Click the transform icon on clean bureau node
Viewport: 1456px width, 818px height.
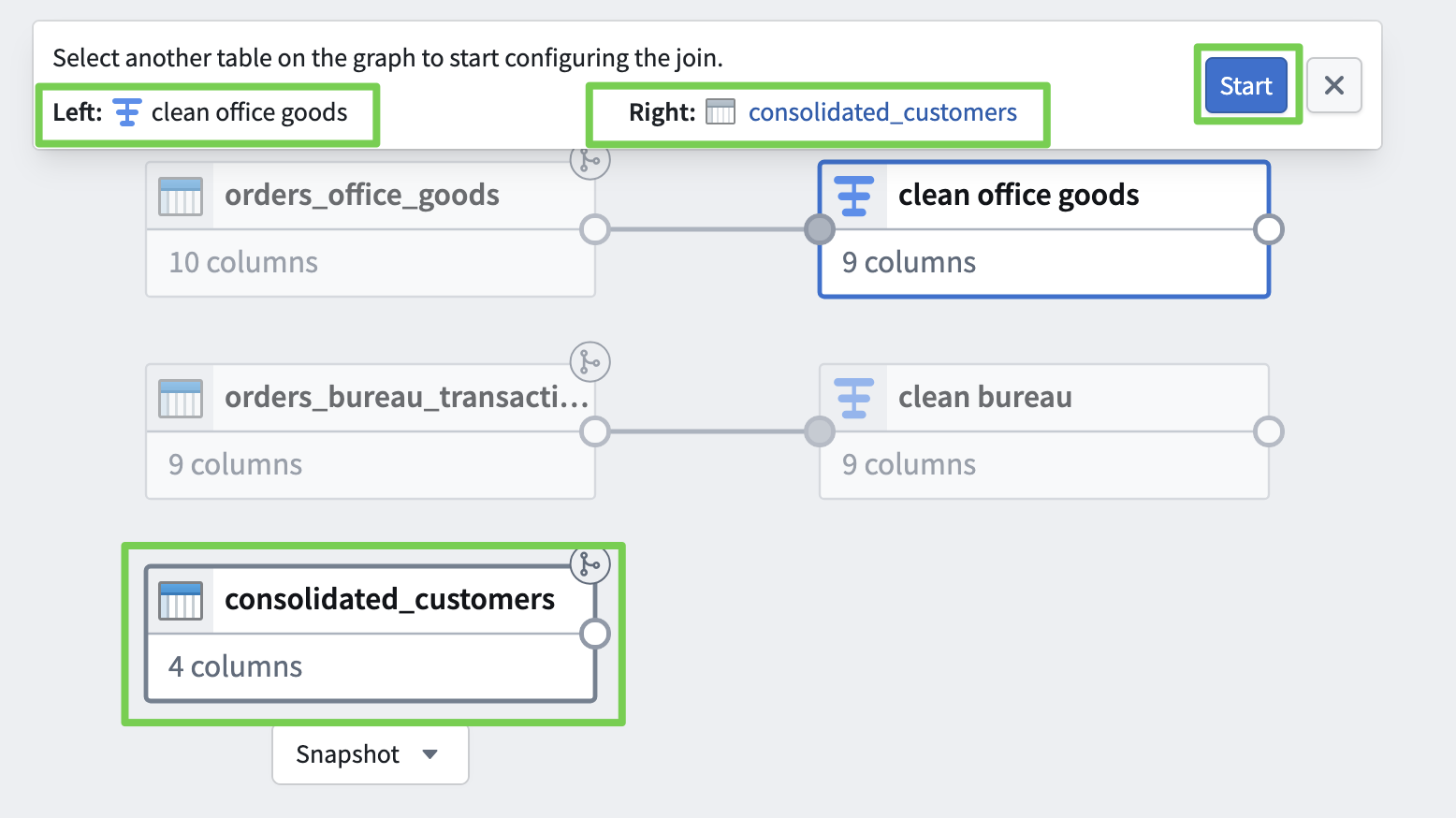pyautogui.click(x=853, y=398)
